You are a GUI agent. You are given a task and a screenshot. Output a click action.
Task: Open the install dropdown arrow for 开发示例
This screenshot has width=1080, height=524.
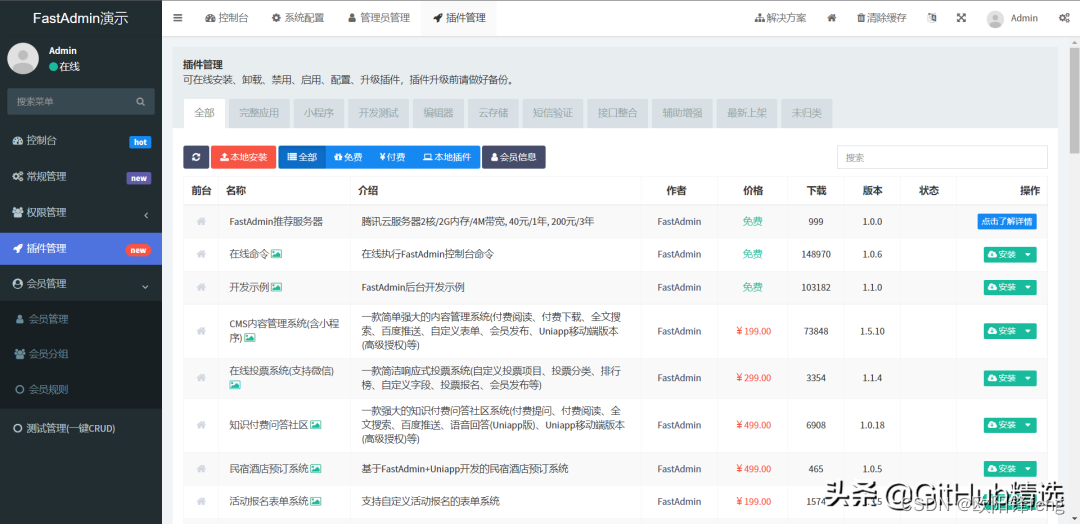[1028, 287]
